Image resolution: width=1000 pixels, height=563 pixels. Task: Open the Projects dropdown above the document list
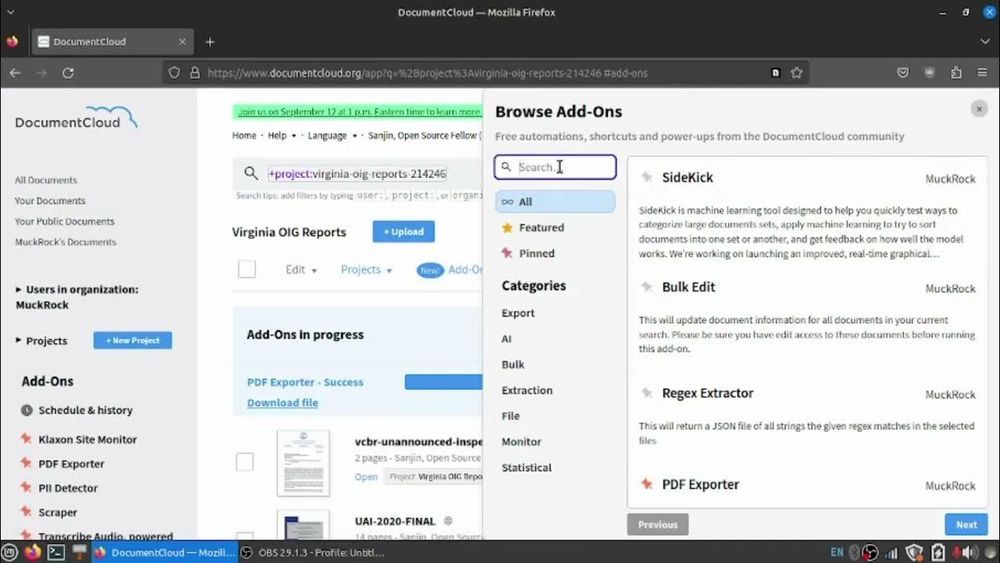(x=366, y=270)
